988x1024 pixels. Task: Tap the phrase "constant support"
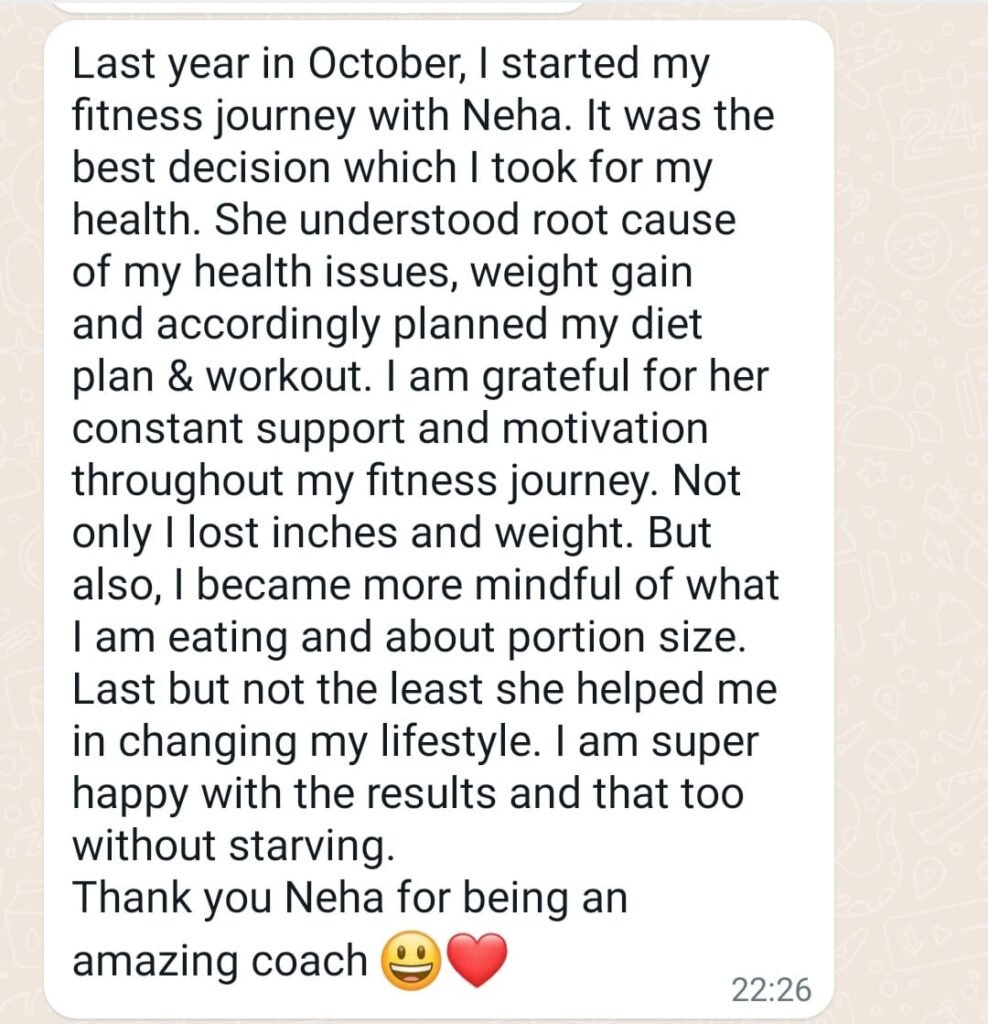click(x=236, y=429)
